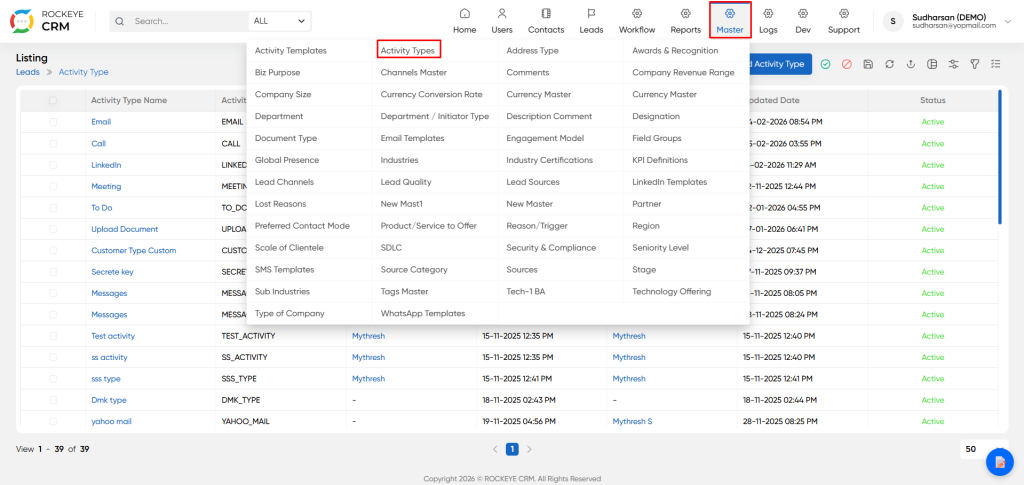Open the Contacts navigation icon
1024x485 pixels.
pyautogui.click(x=546, y=13)
